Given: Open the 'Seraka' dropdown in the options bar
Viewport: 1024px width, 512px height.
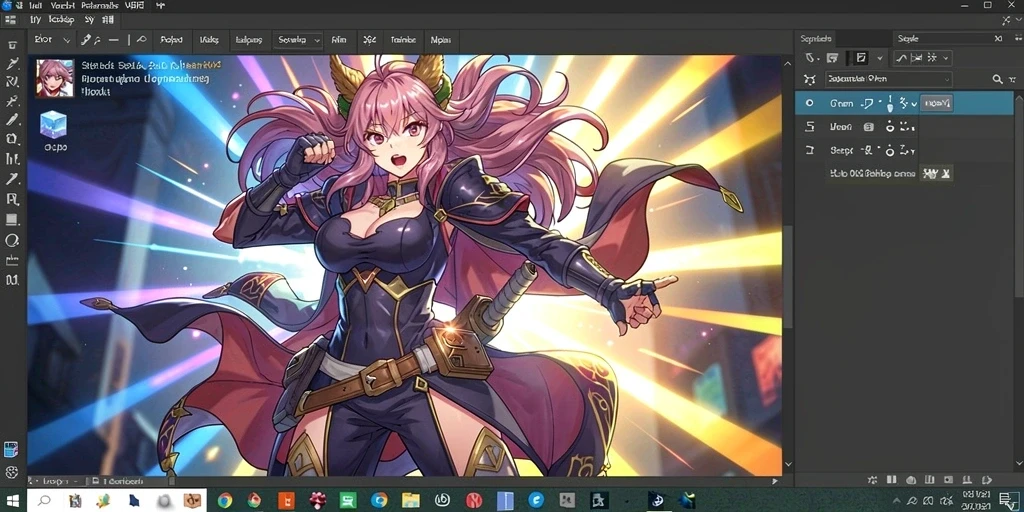Looking at the screenshot, I should (298, 40).
